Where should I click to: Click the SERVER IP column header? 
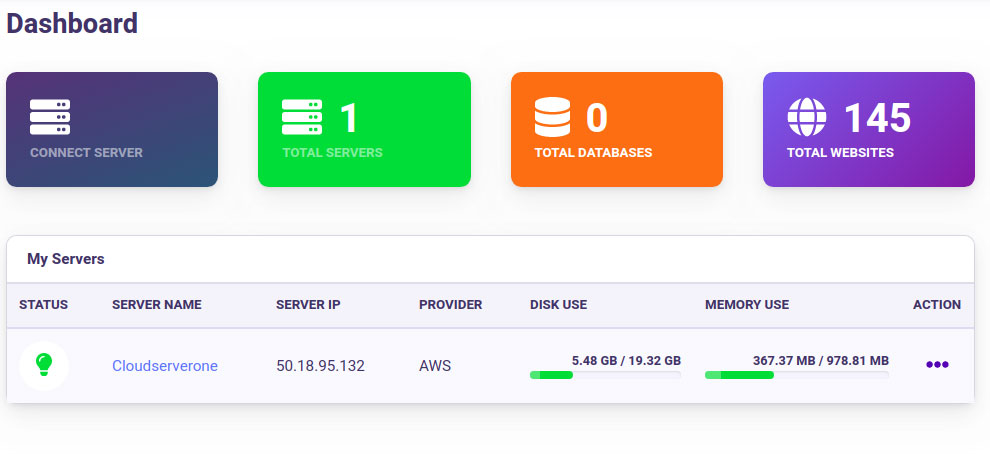pos(308,305)
